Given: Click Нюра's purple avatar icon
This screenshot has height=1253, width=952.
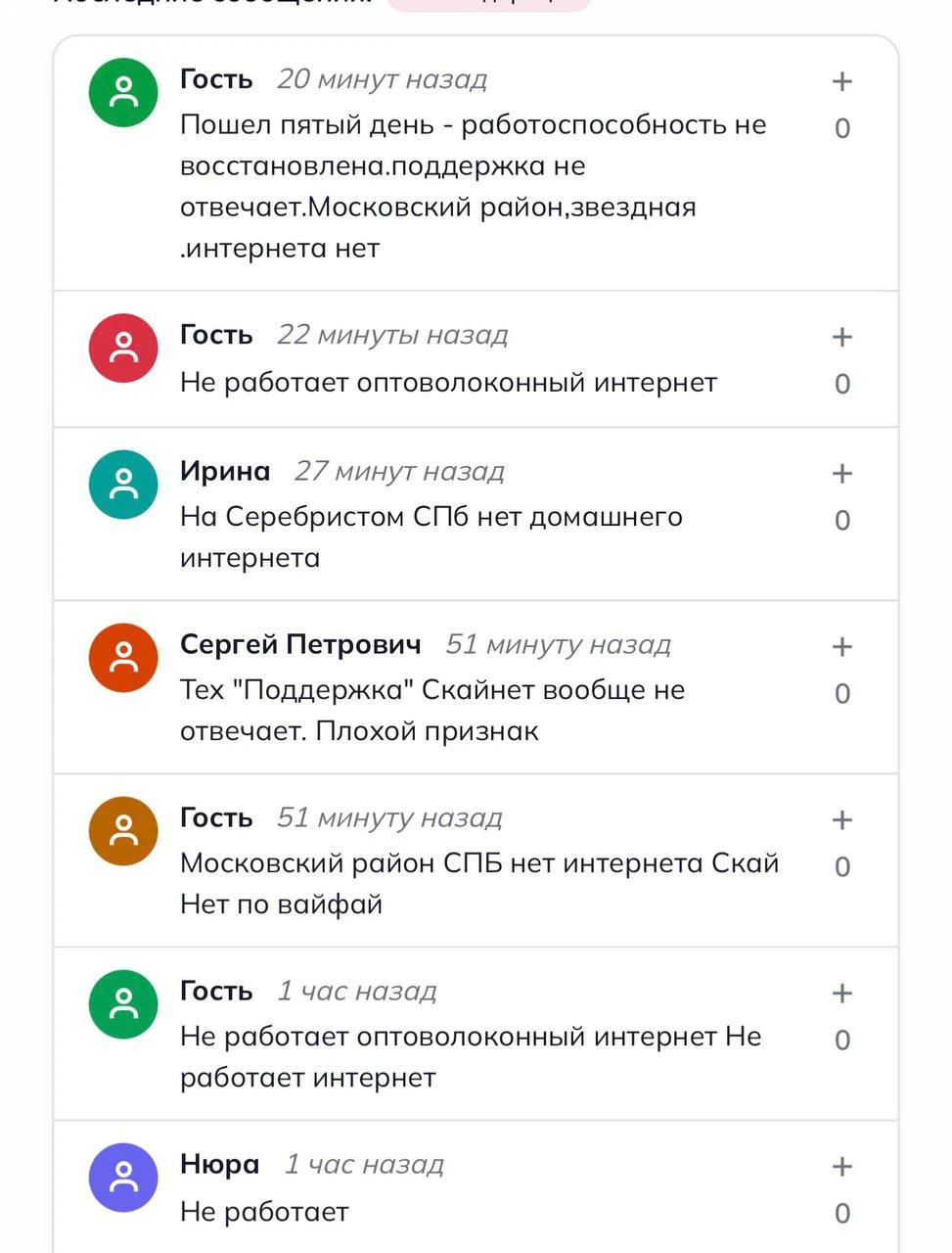Looking at the screenshot, I should tap(123, 1178).
